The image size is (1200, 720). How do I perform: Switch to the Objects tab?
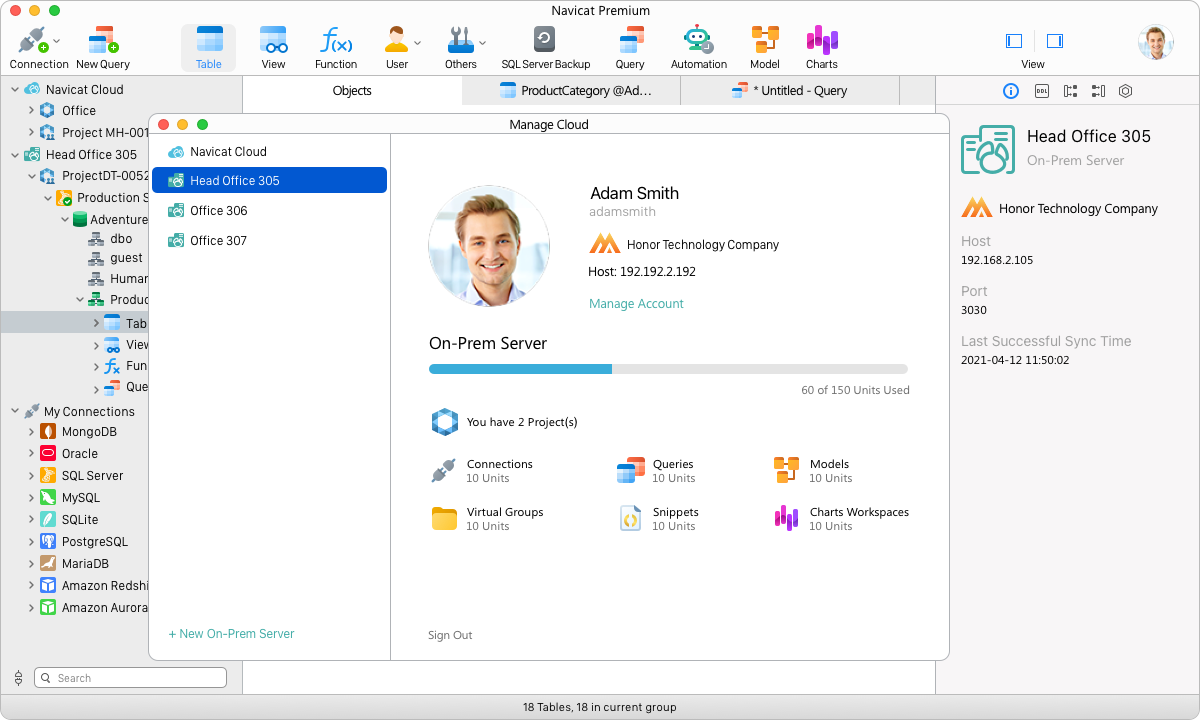coord(352,90)
